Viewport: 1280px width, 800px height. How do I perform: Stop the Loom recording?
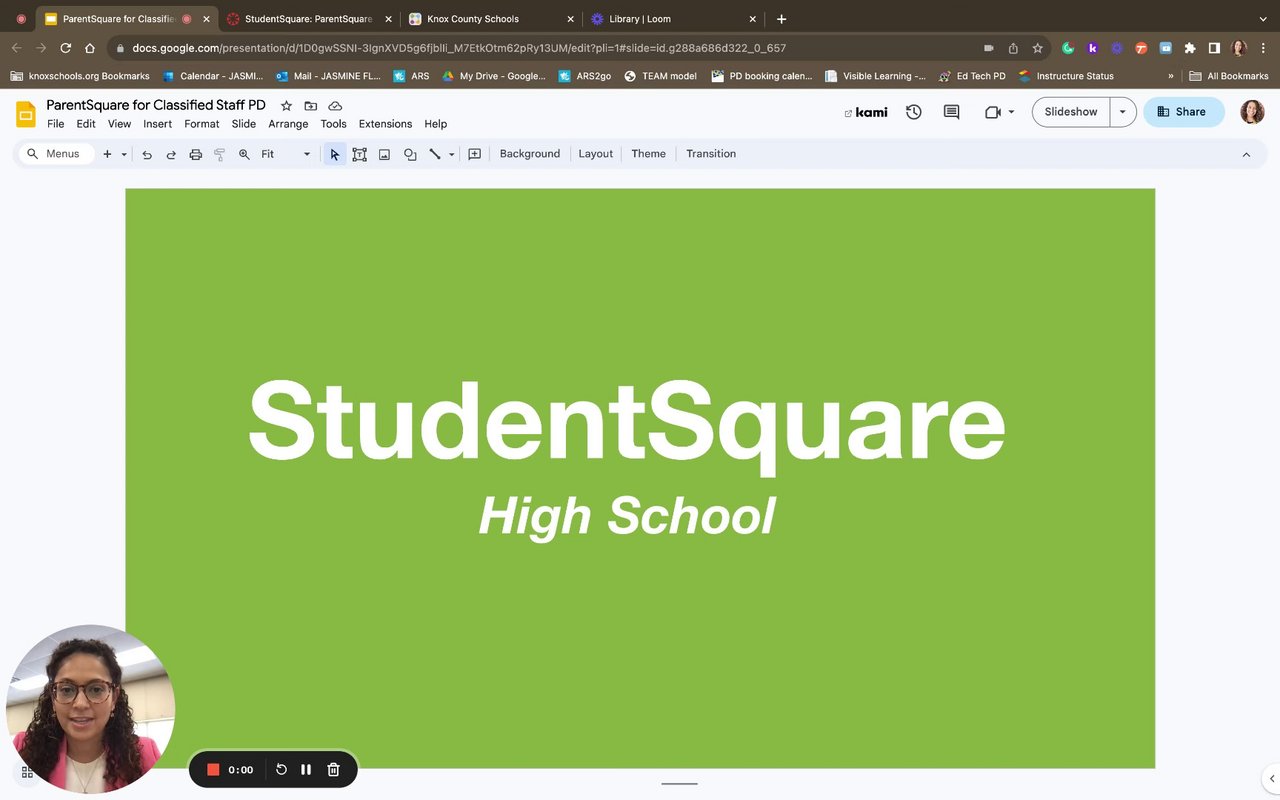(x=213, y=770)
